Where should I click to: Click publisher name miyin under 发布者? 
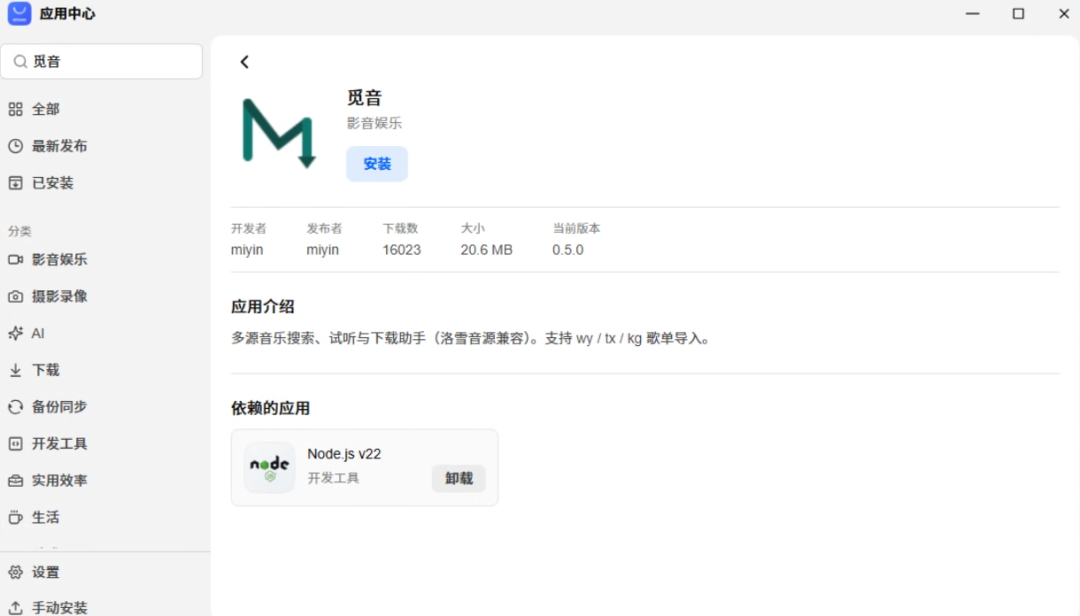click(x=322, y=249)
